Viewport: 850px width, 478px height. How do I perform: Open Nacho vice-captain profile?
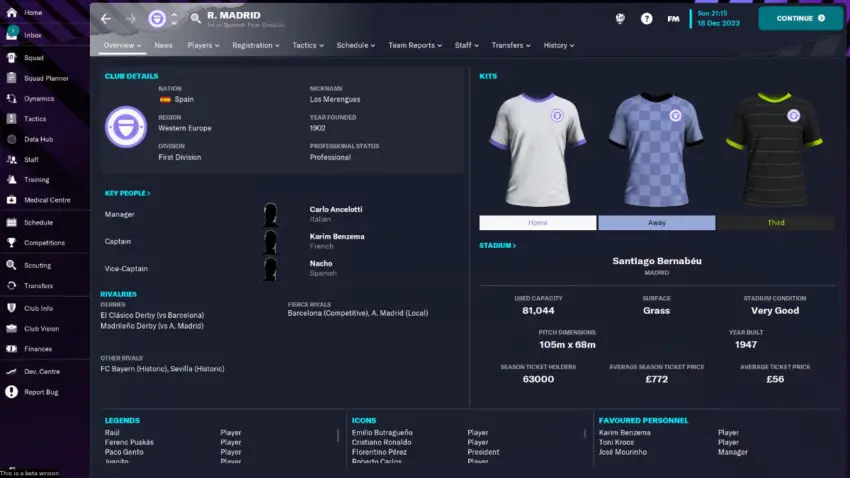tap(321, 263)
